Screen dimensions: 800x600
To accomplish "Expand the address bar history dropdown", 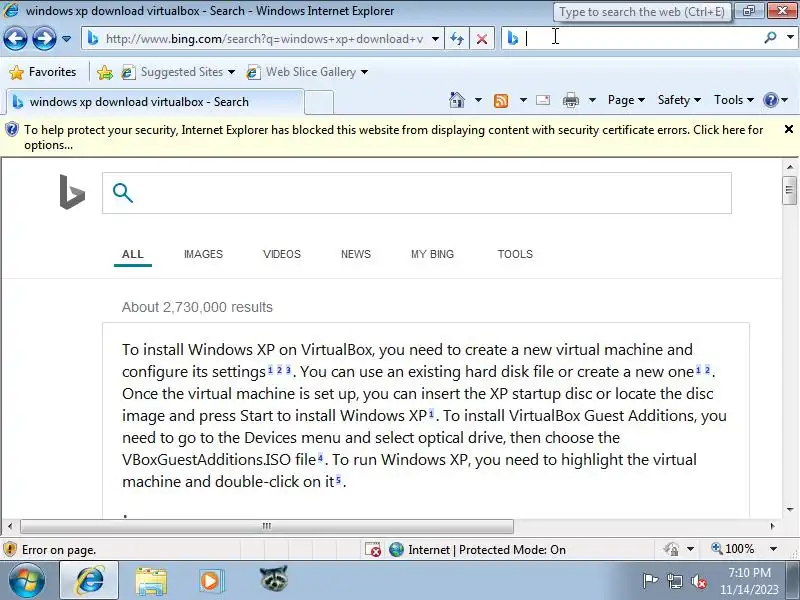I will (435, 39).
